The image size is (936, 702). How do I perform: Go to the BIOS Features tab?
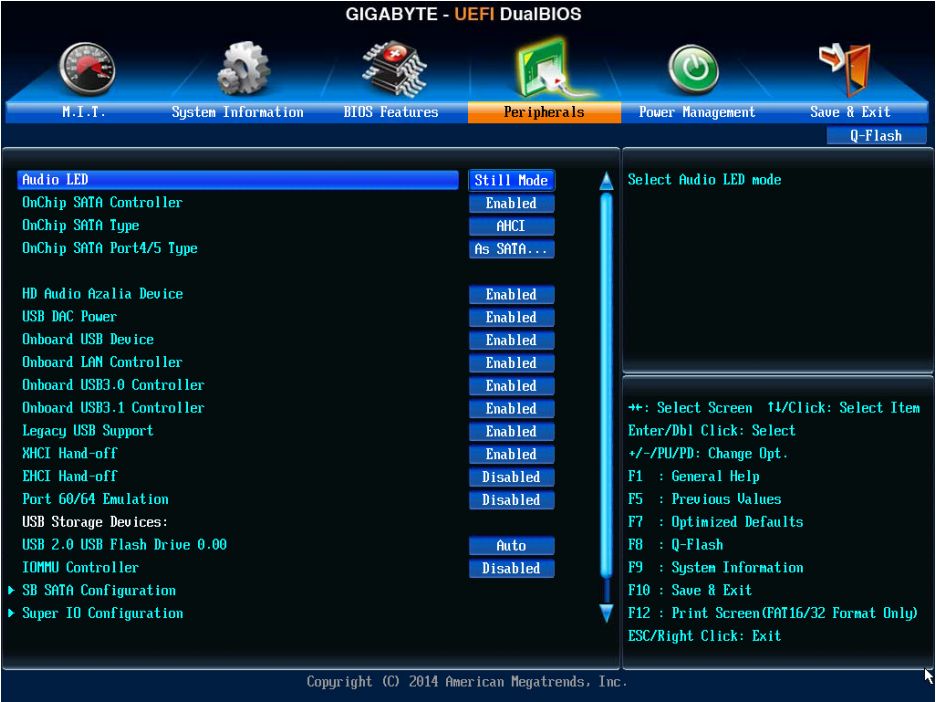391,112
